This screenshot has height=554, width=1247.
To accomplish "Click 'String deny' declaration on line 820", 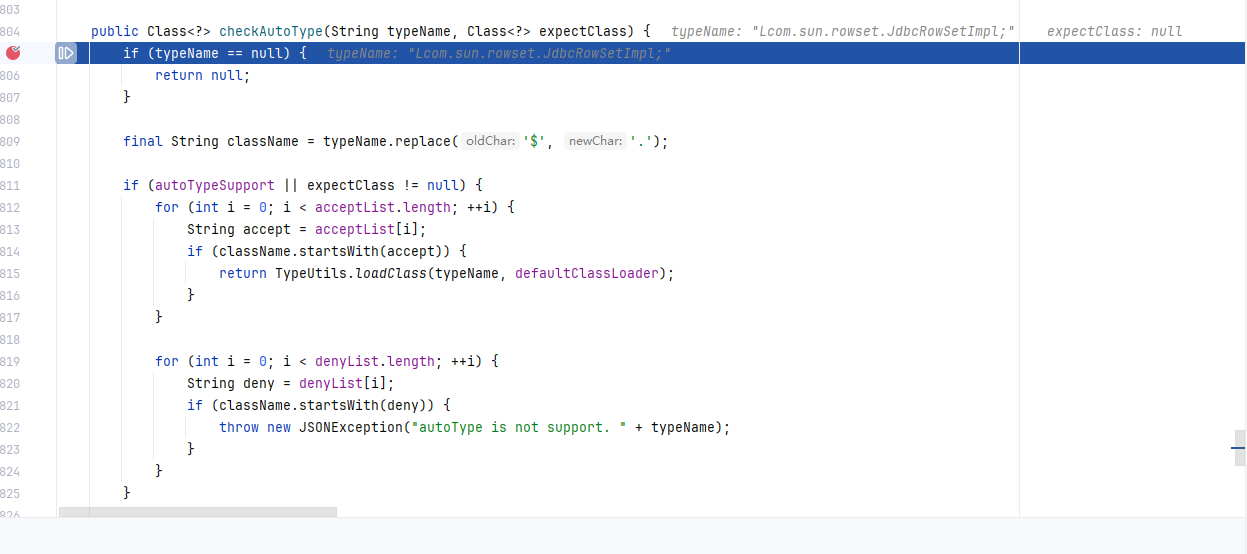I will [231, 383].
